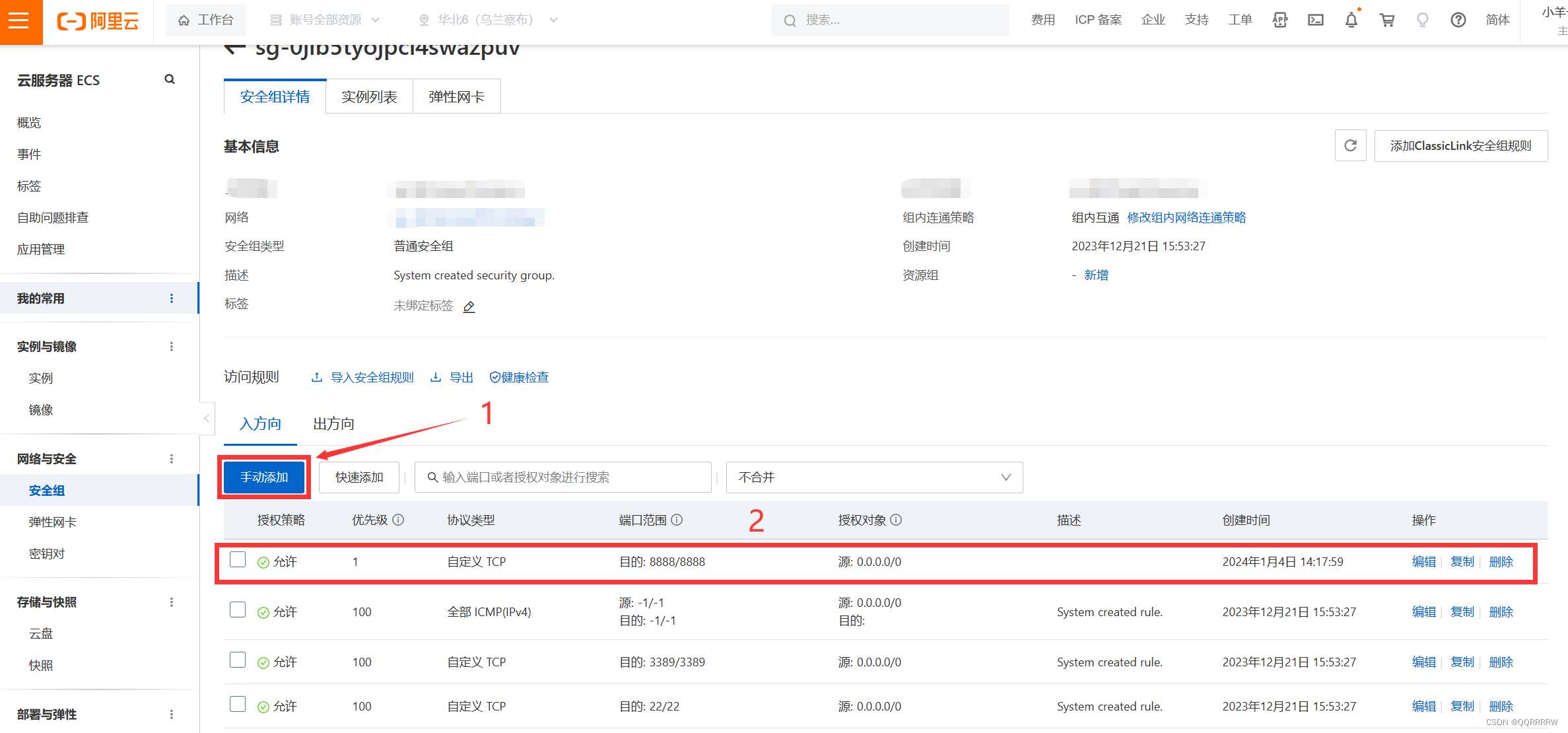This screenshot has width=1568, height=733.
Task: Click 修改组内网络连通策略 link
Action: [1186, 218]
